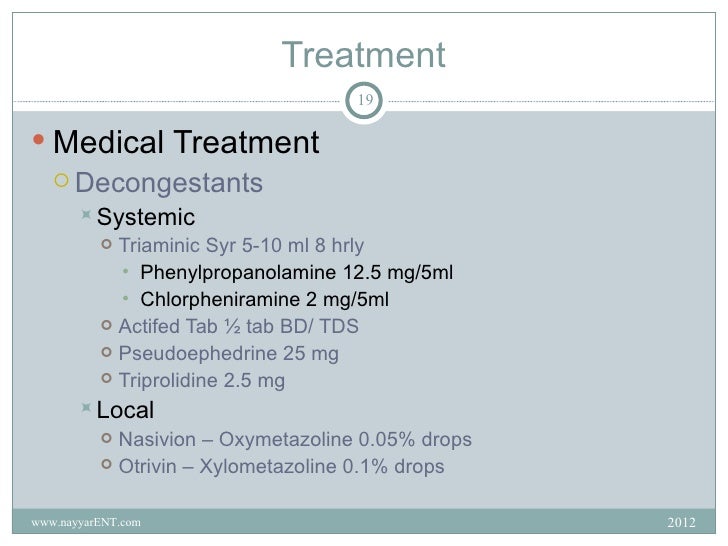Select the Medical Treatment heading text
This screenshot has width=728, height=546.
pyautogui.click(x=186, y=142)
